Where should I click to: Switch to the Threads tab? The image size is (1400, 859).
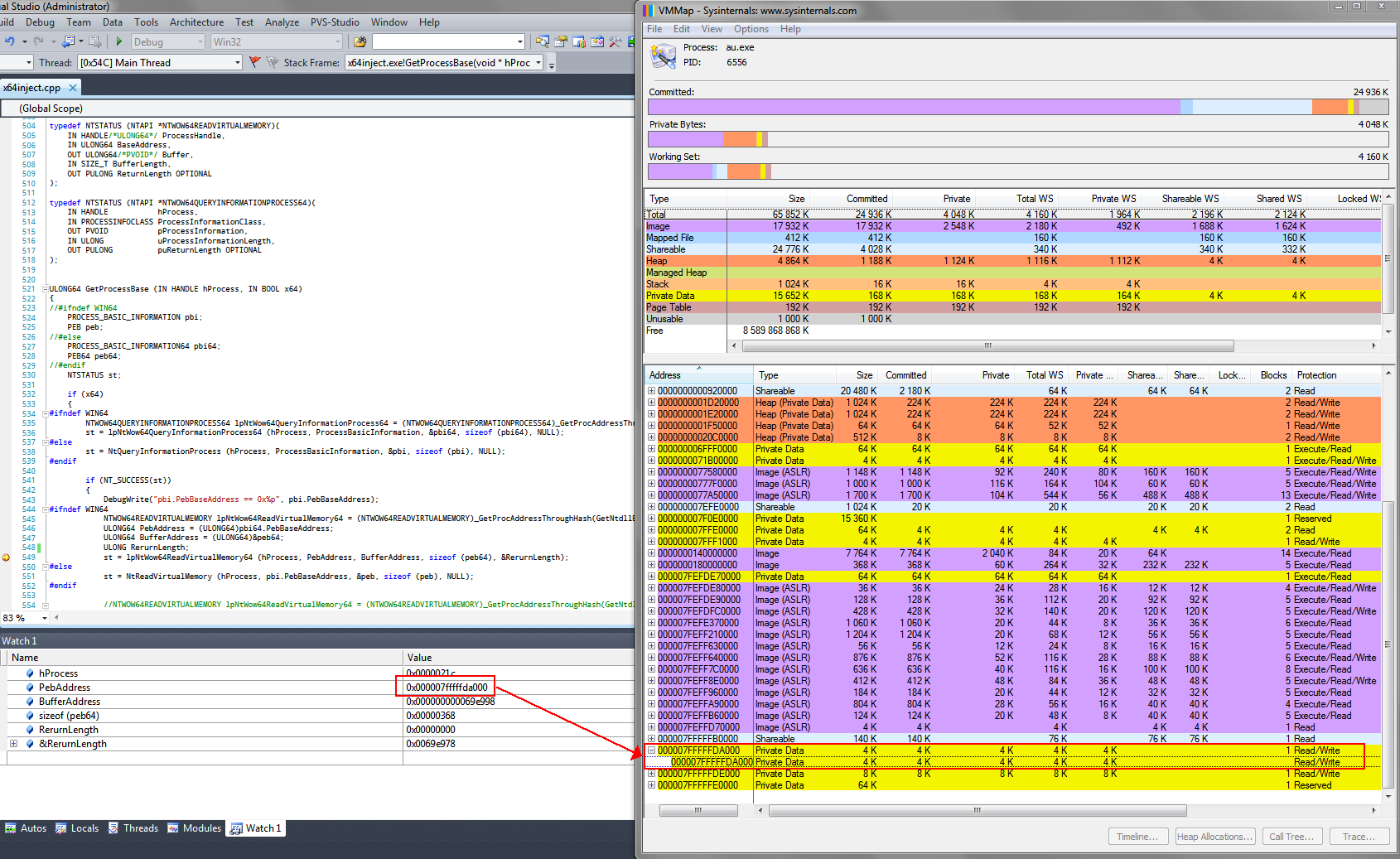[x=133, y=828]
